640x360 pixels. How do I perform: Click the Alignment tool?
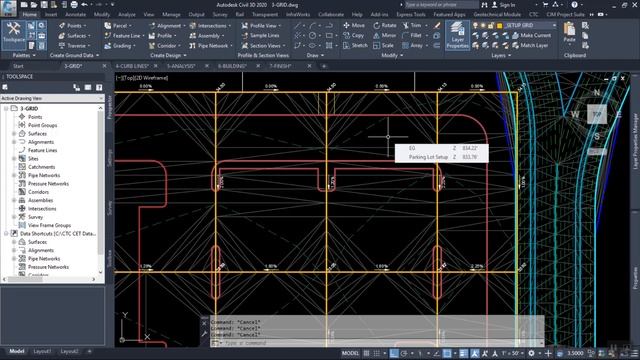(166, 26)
